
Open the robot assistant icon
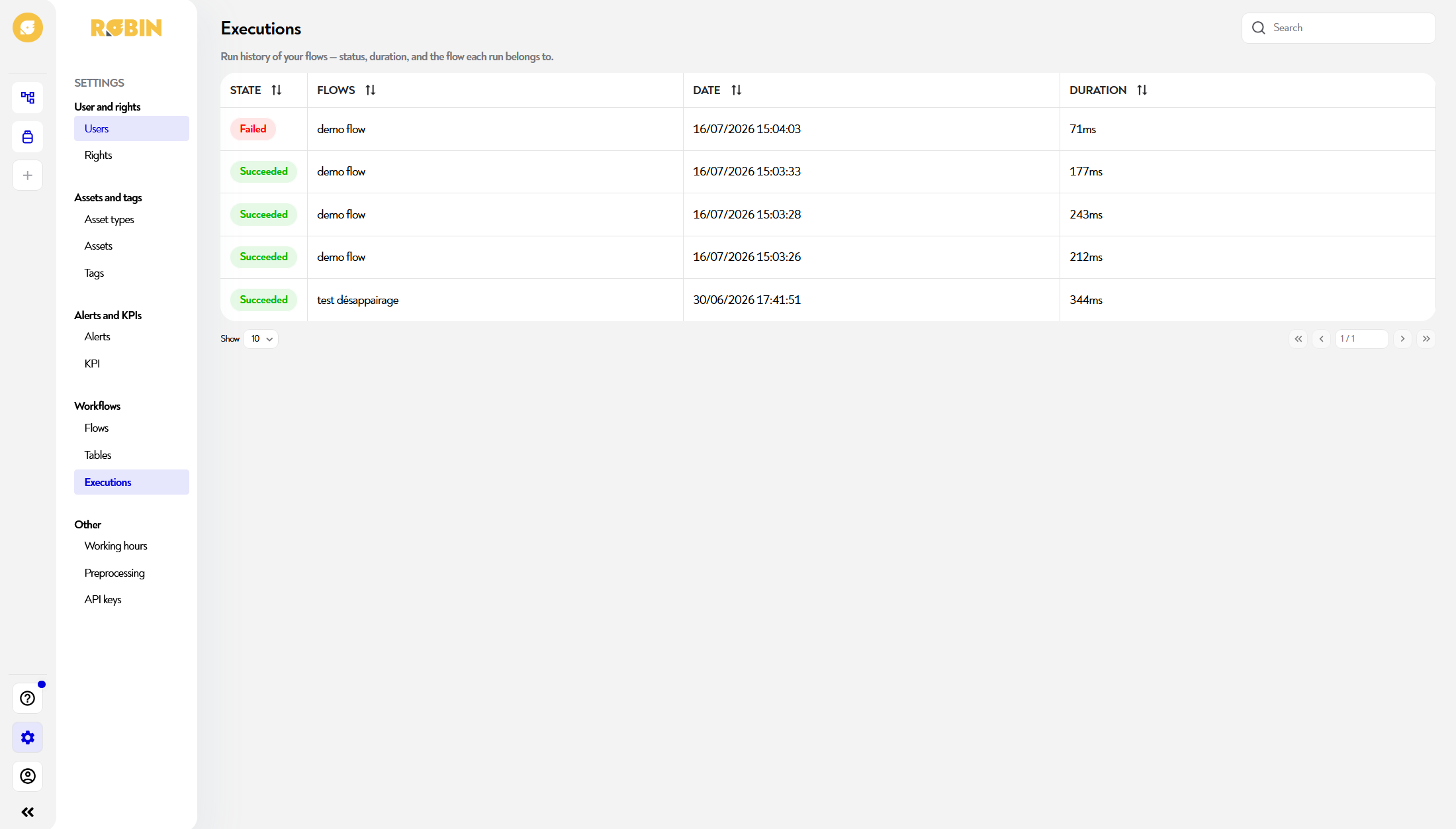[x=28, y=137]
